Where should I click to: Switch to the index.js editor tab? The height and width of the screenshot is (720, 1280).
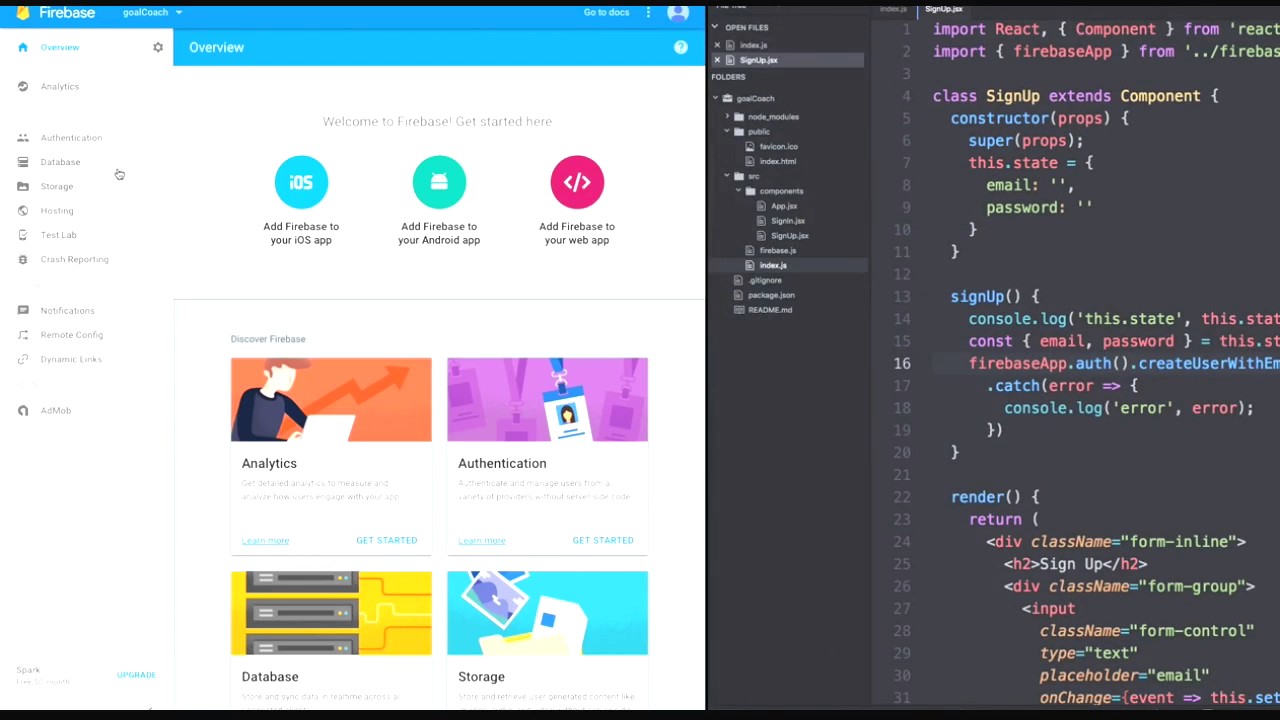(x=893, y=9)
